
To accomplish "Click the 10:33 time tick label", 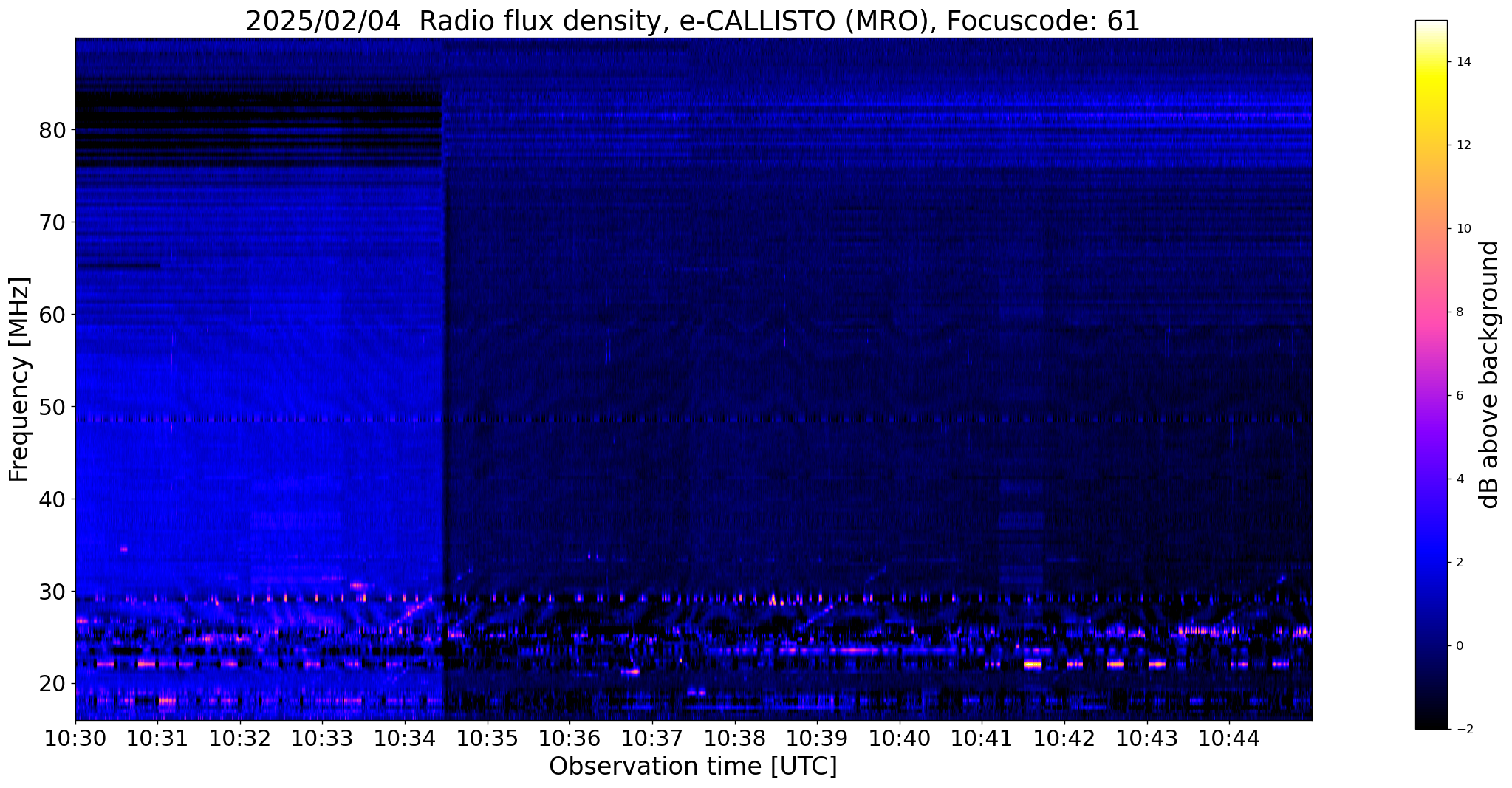I will [x=323, y=738].
